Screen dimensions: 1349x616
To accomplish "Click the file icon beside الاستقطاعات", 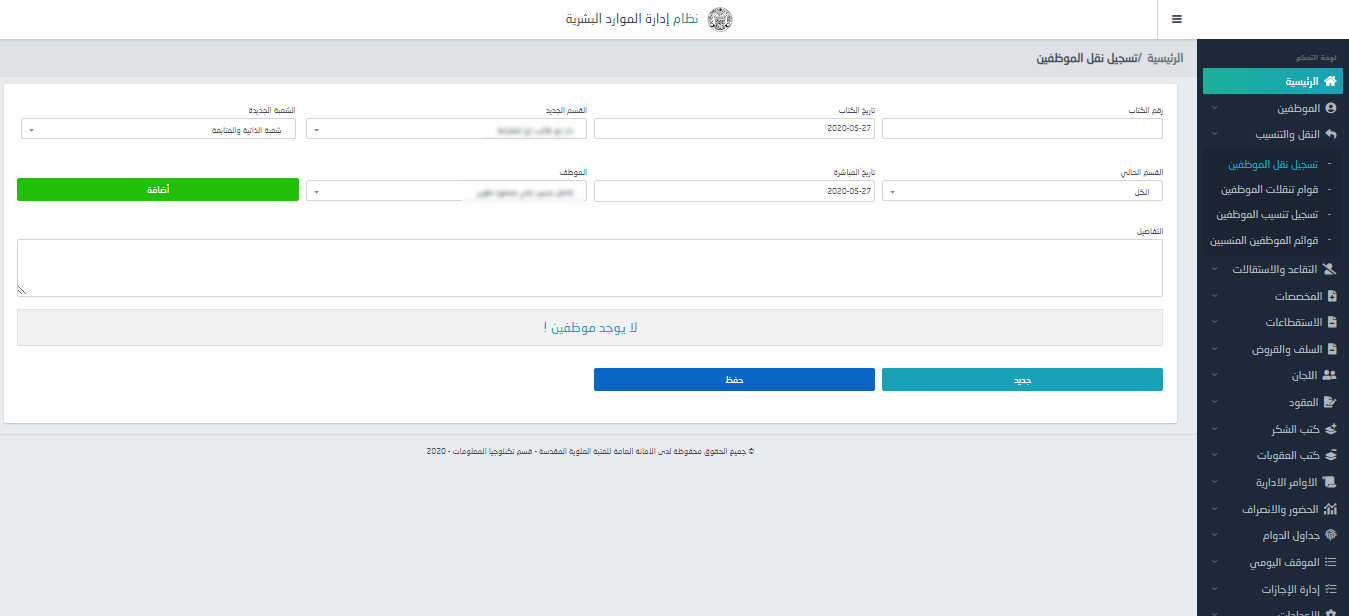I will (1331, 322).
